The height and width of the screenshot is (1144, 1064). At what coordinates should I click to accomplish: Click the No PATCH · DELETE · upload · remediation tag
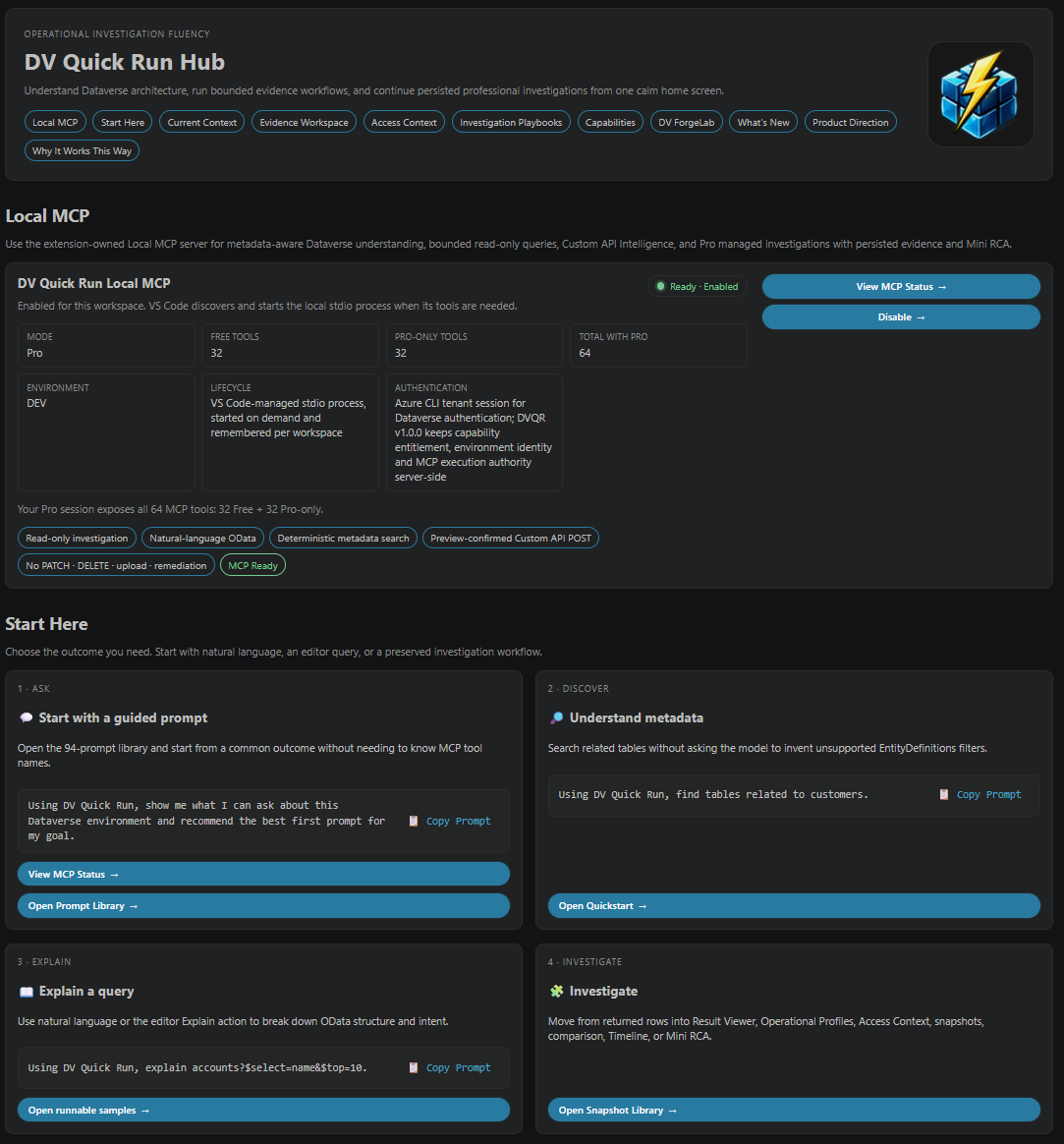(x=116, y=565)
